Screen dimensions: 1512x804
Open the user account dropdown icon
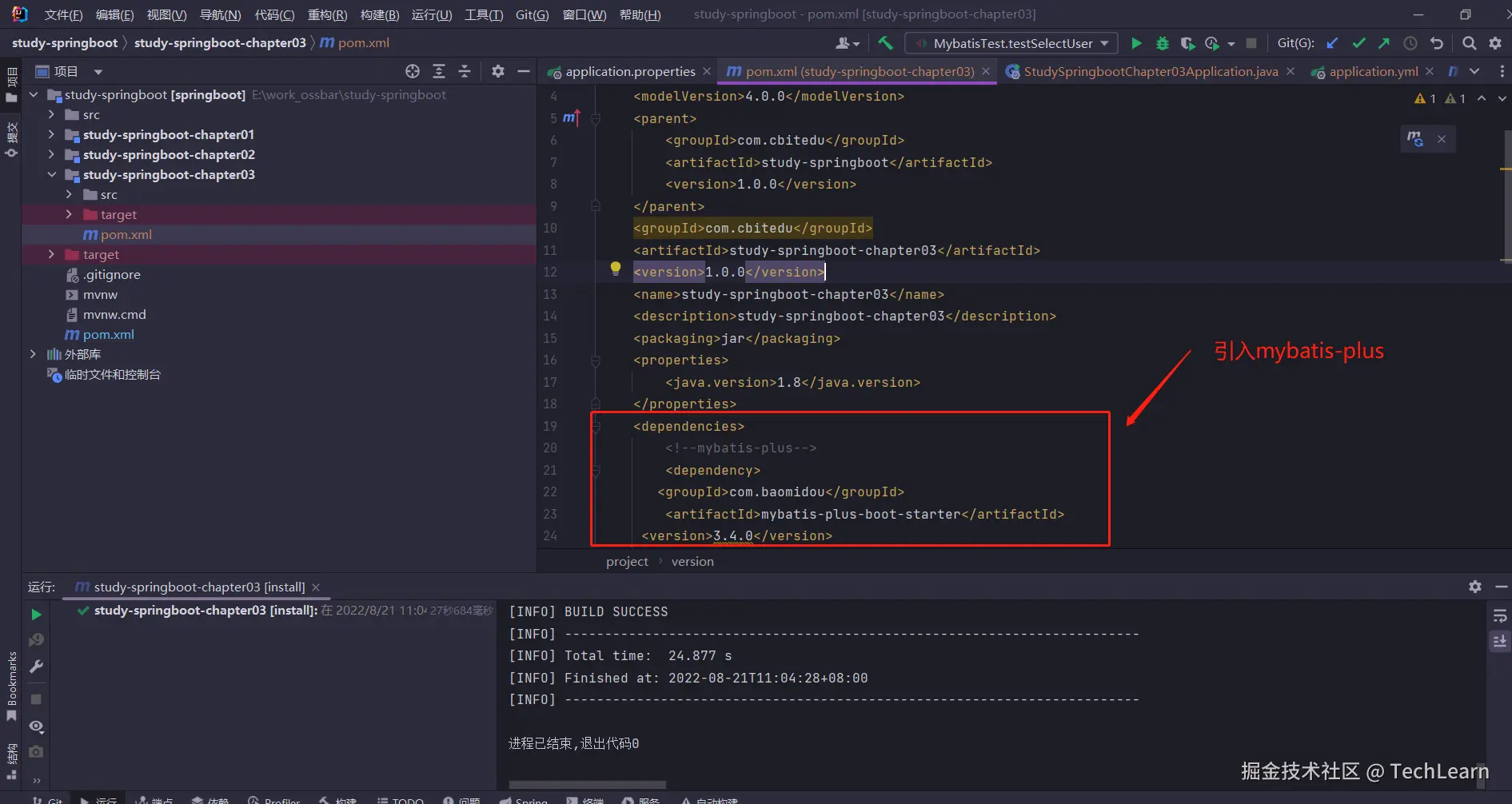(x=848, y=43)
